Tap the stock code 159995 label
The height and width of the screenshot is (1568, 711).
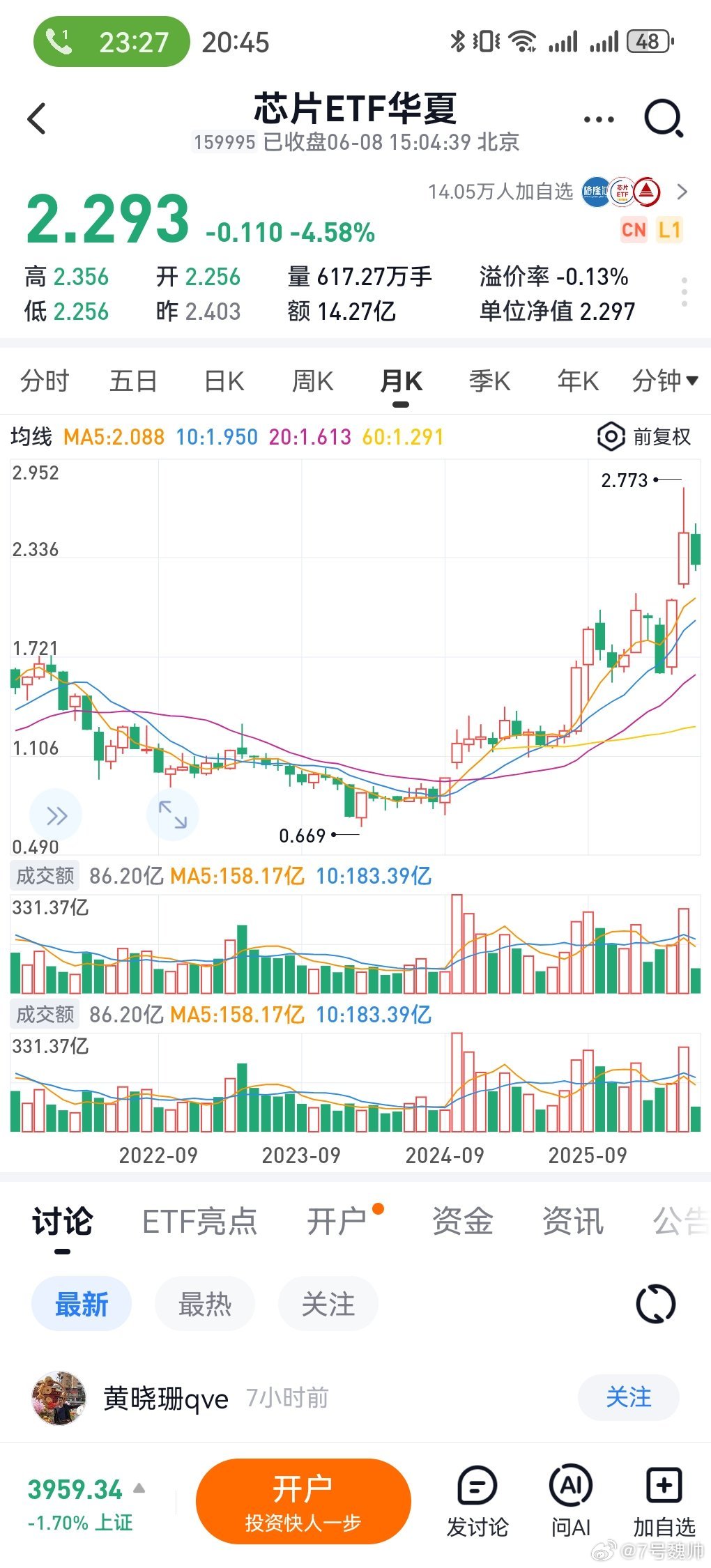click(x=224, y=143)
